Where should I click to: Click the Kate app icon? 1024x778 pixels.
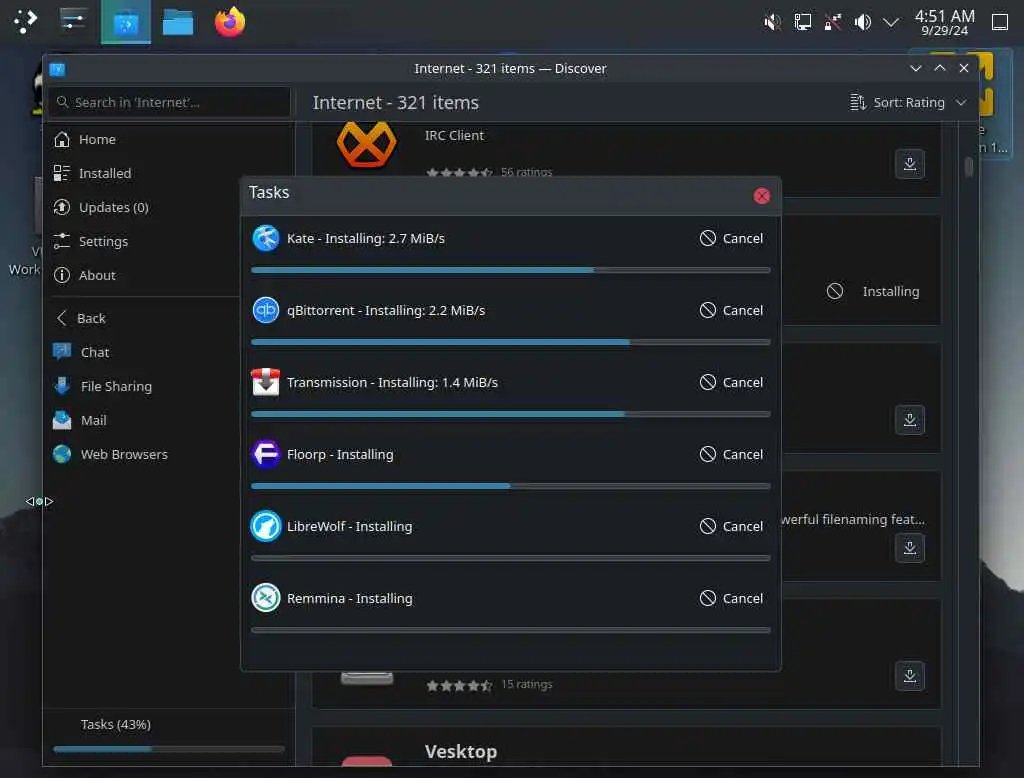click(x=266, y=238)
